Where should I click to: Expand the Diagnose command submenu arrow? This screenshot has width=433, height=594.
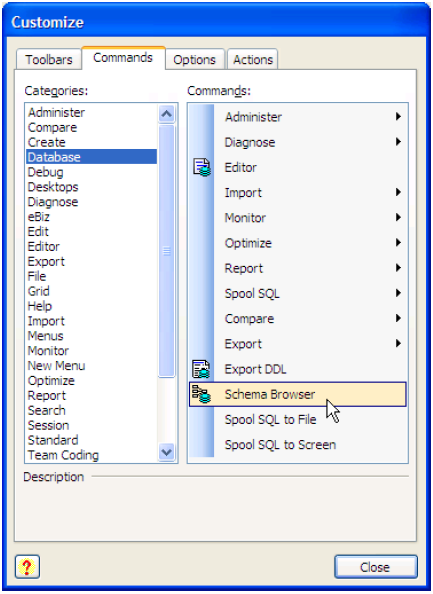(x=398, y=142)
